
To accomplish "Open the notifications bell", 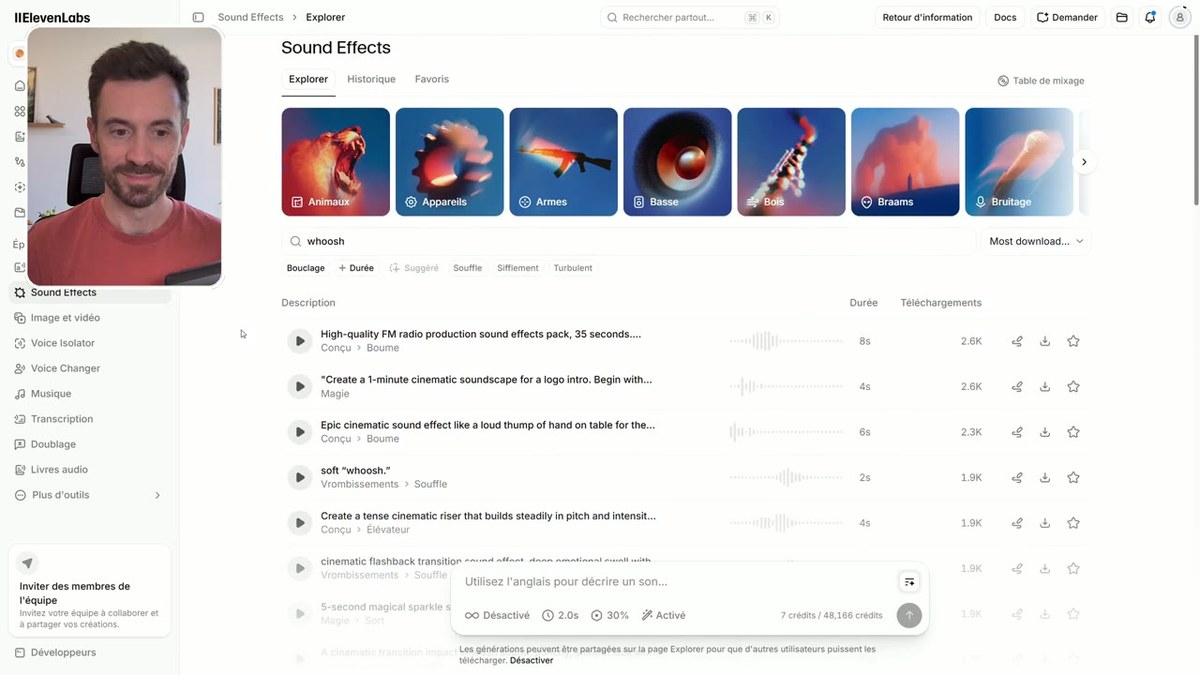I will pyautogui.click(x=1150, y=17).
